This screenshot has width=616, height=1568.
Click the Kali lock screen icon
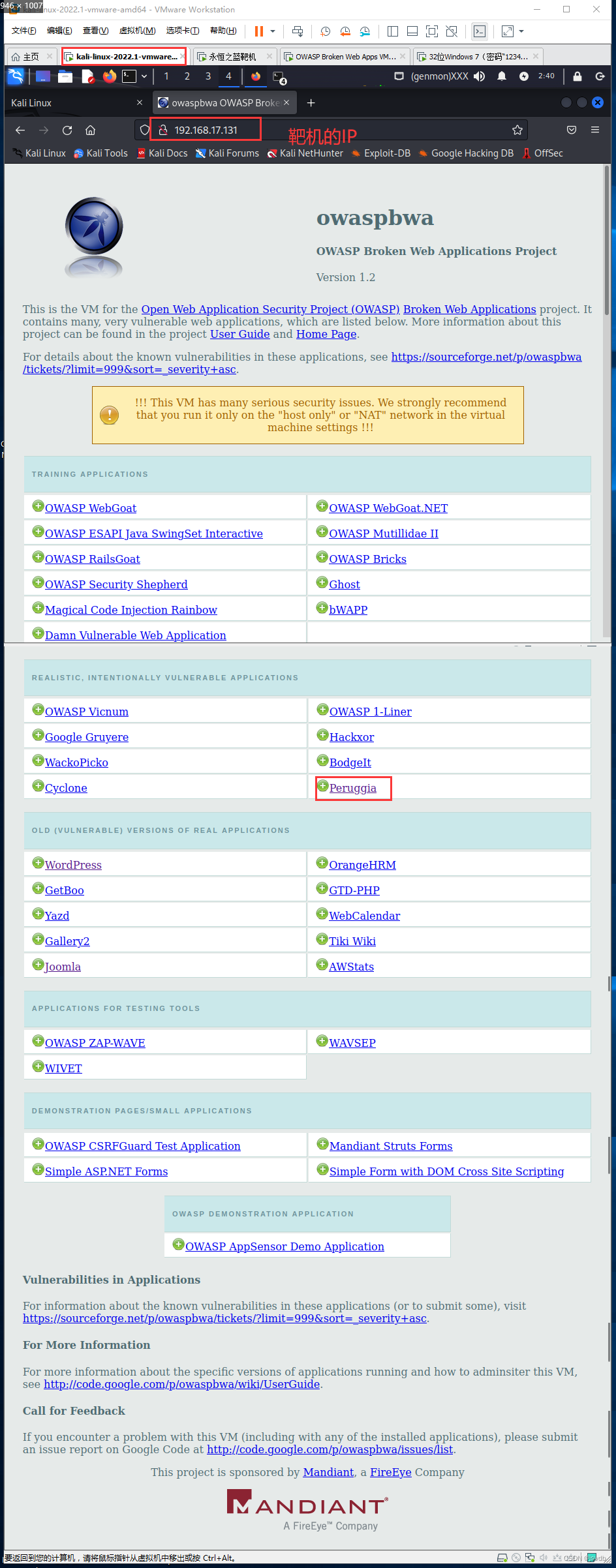577,76
